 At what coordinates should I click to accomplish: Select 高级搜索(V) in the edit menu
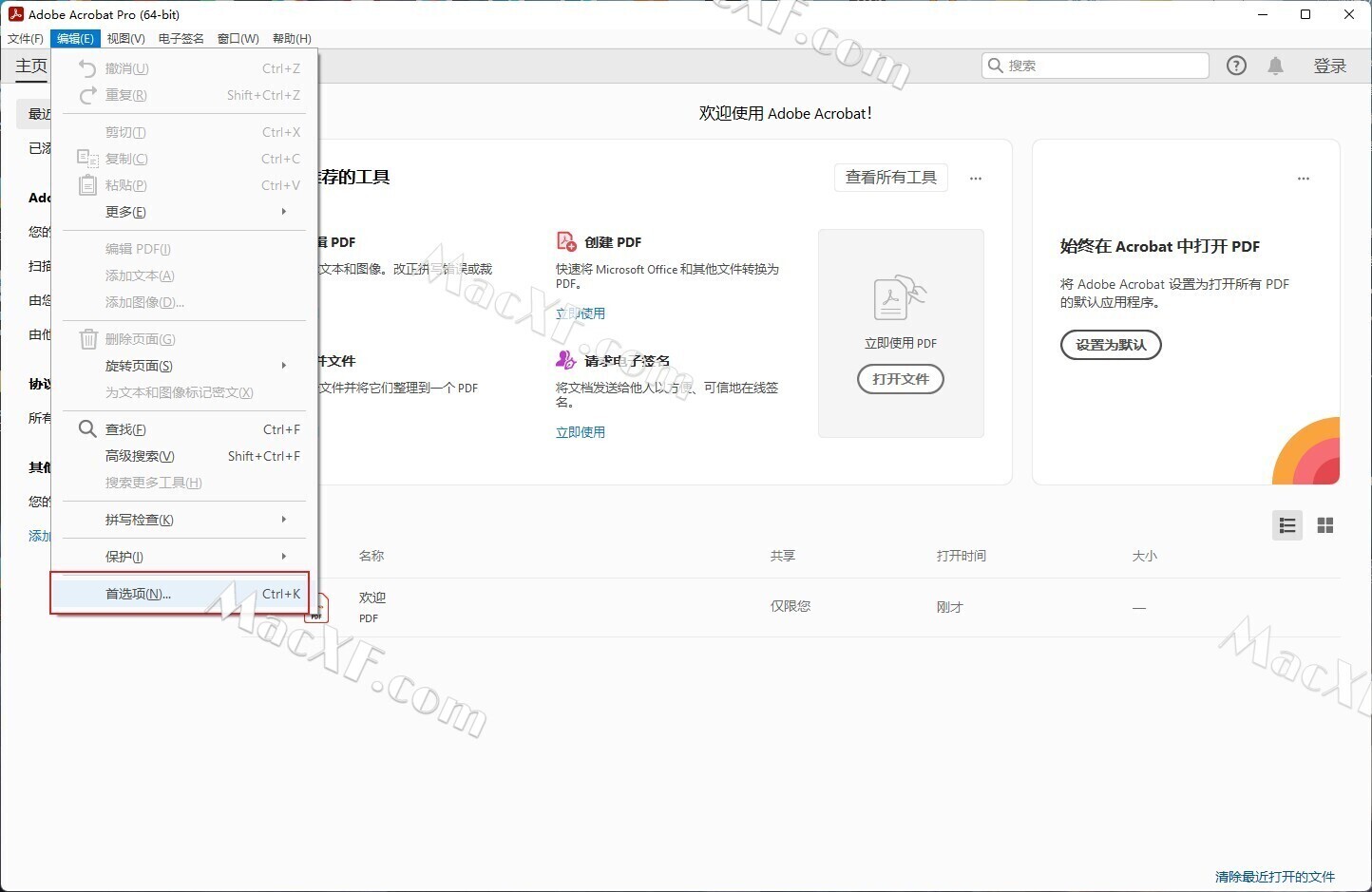click(184, 456)
